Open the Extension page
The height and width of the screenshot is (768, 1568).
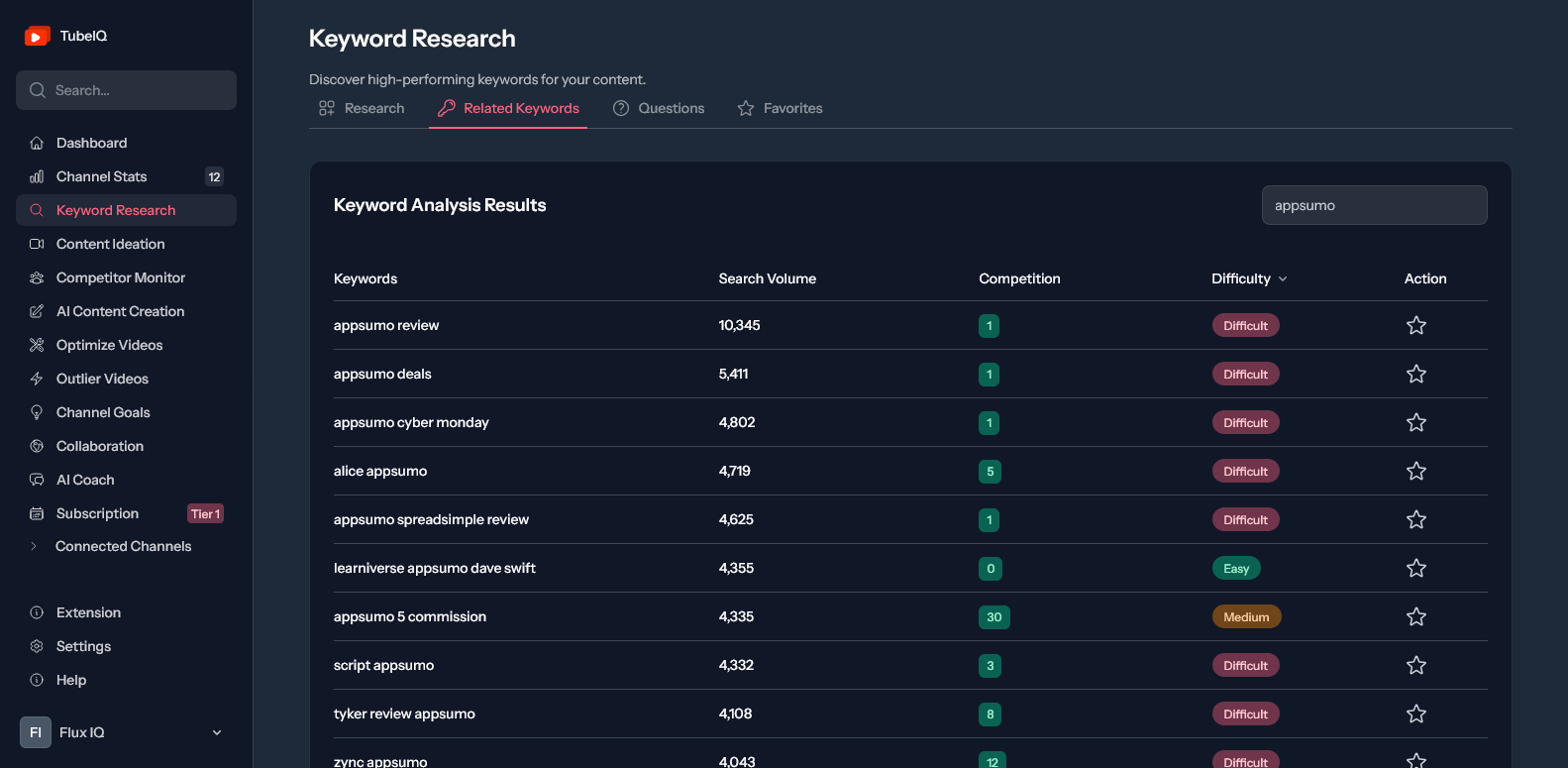tap(126, 612)
